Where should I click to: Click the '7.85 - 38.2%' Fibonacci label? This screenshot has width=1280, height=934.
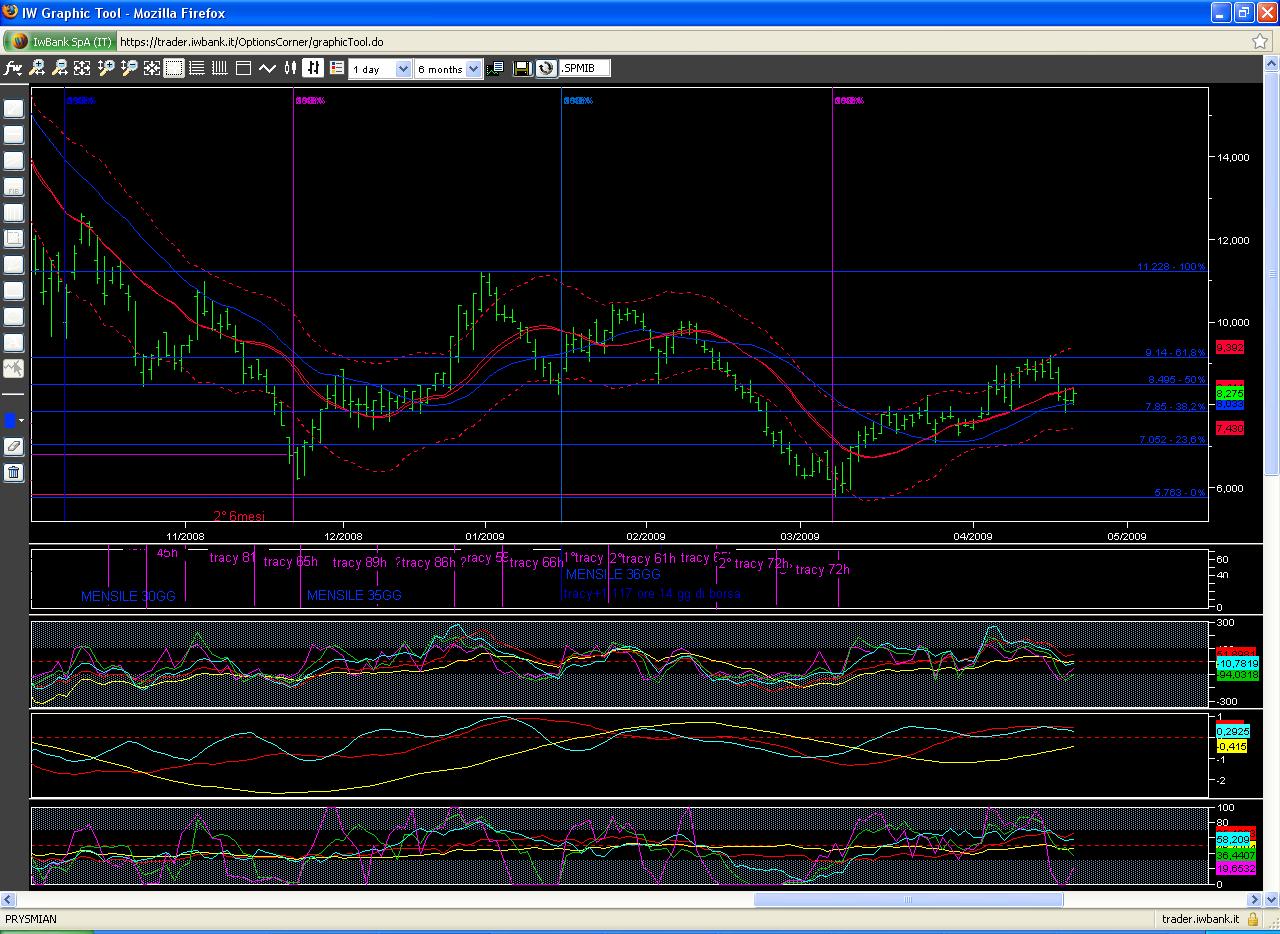point(1175,407)
